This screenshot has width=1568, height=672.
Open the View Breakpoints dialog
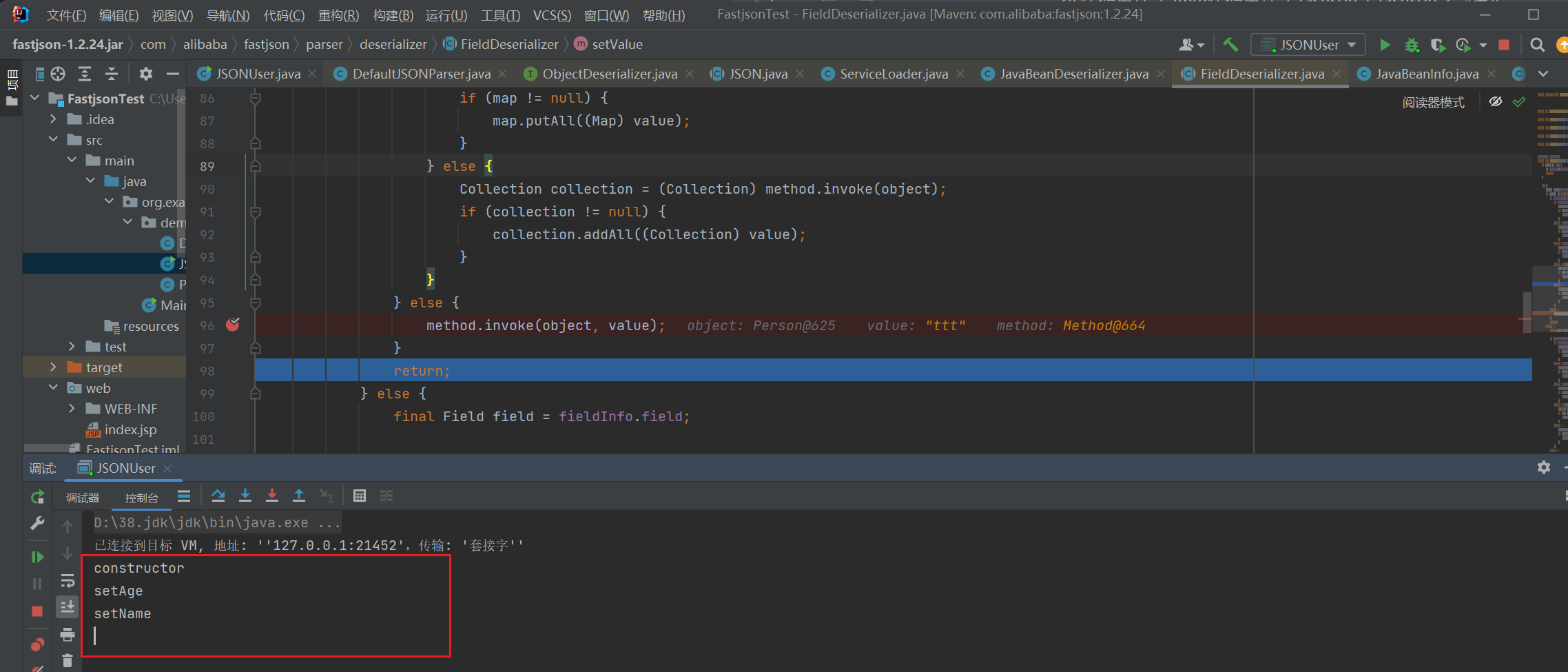coord(37,644)
